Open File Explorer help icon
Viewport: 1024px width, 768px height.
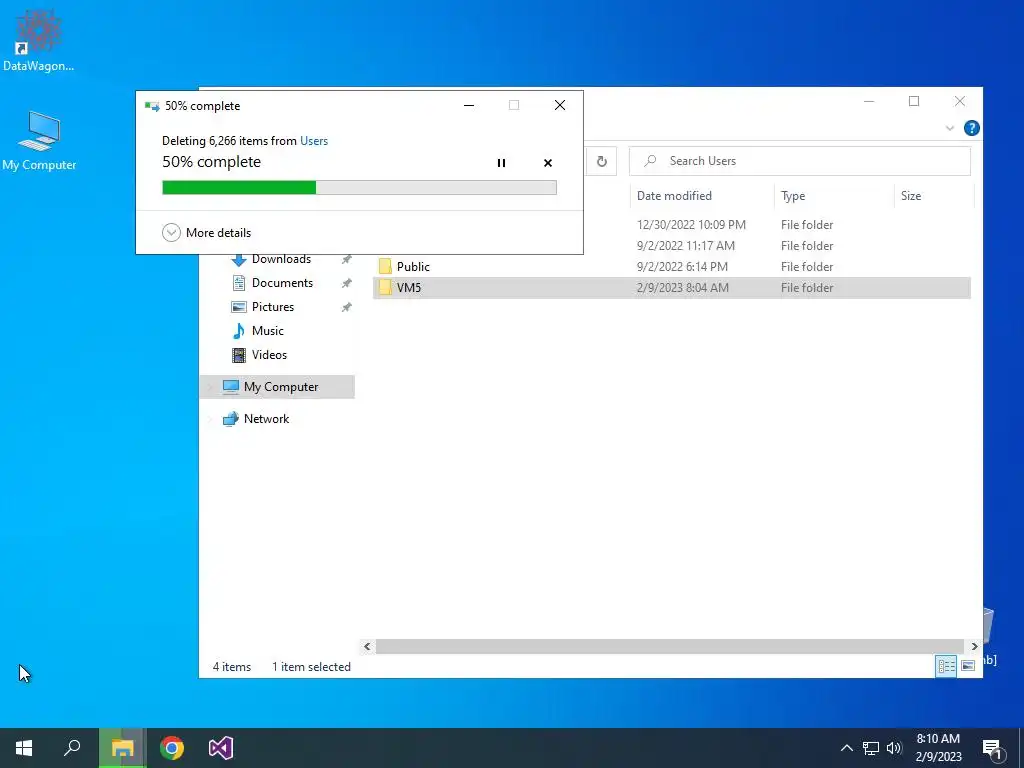[971, 128]
